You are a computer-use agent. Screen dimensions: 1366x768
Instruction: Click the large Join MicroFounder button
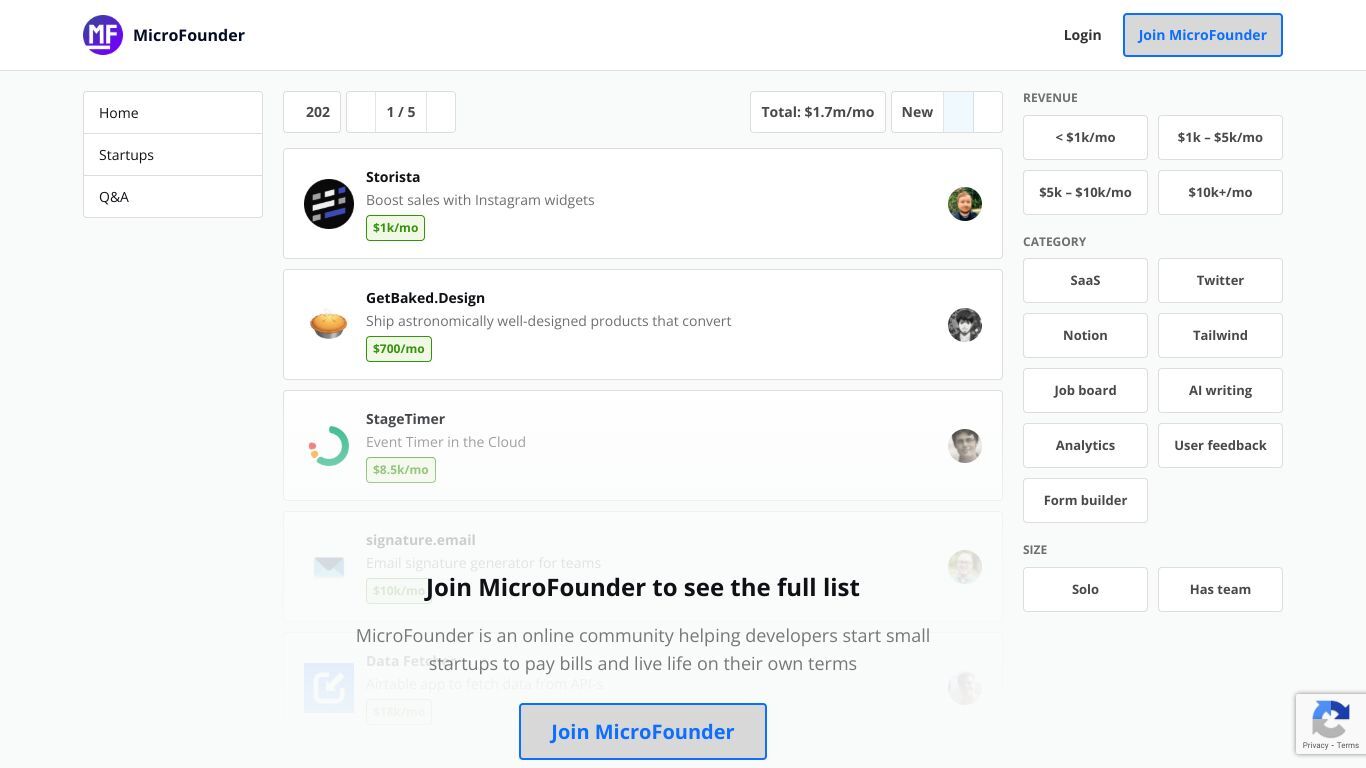click(643, 731)
